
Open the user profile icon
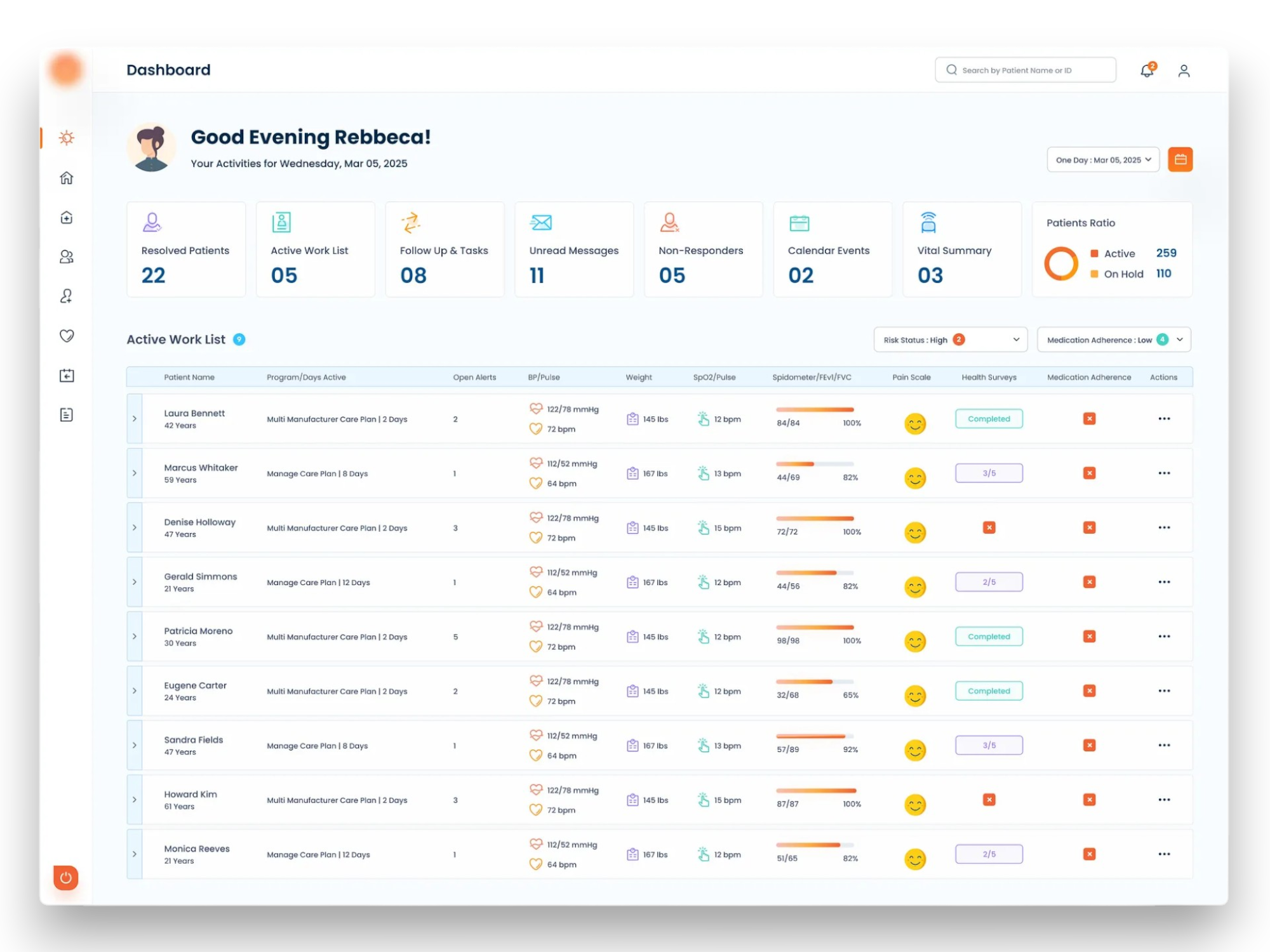point(1184,70)
